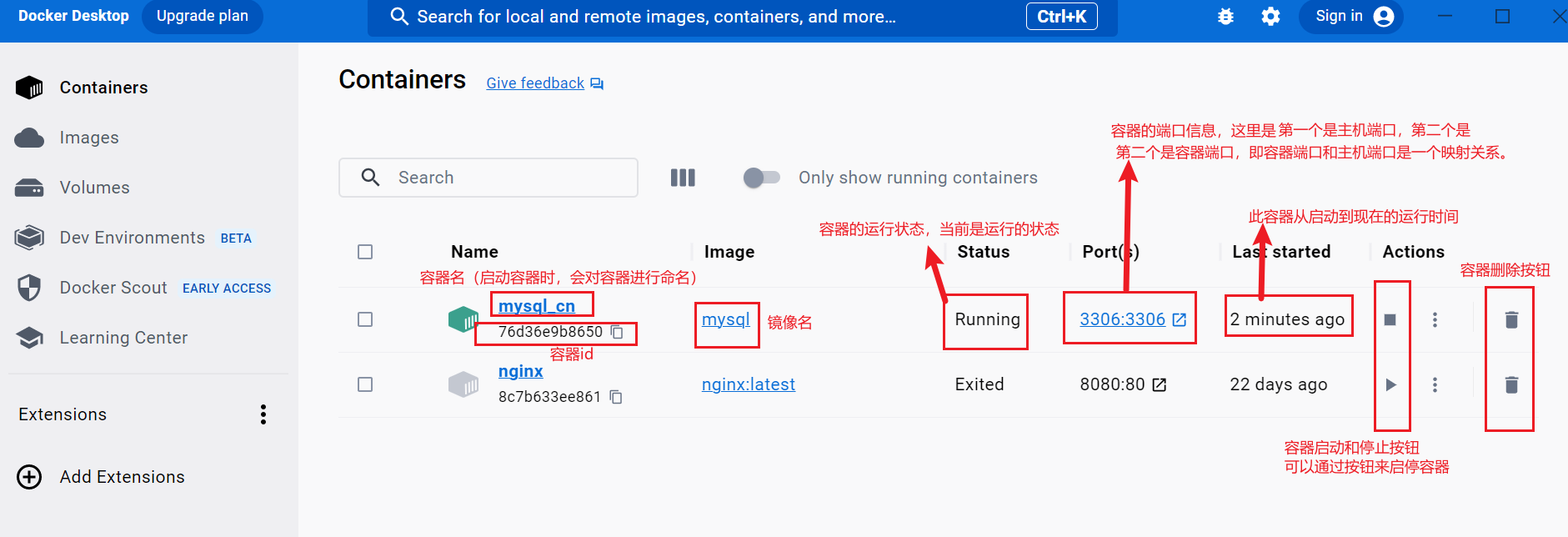This screenshot has width=1568, height=537.
Task: Click the Status column header
Action: [x=984, y=252]
